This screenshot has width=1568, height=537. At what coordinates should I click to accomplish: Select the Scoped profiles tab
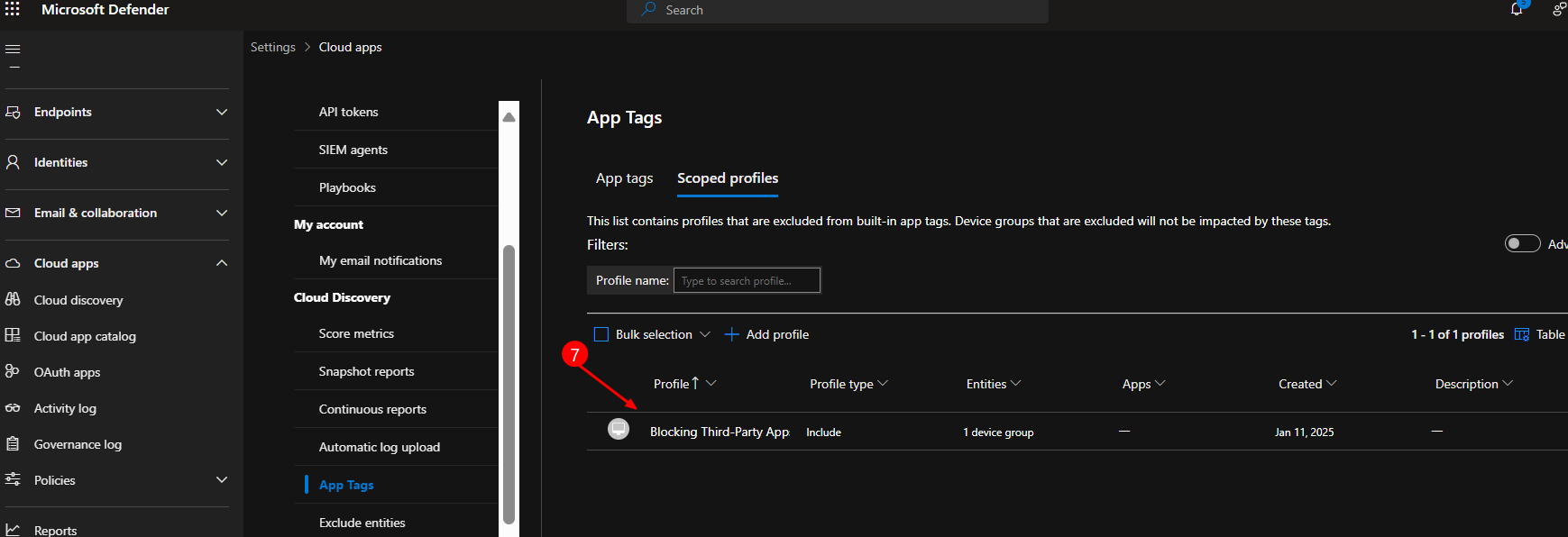coord(728,178)
